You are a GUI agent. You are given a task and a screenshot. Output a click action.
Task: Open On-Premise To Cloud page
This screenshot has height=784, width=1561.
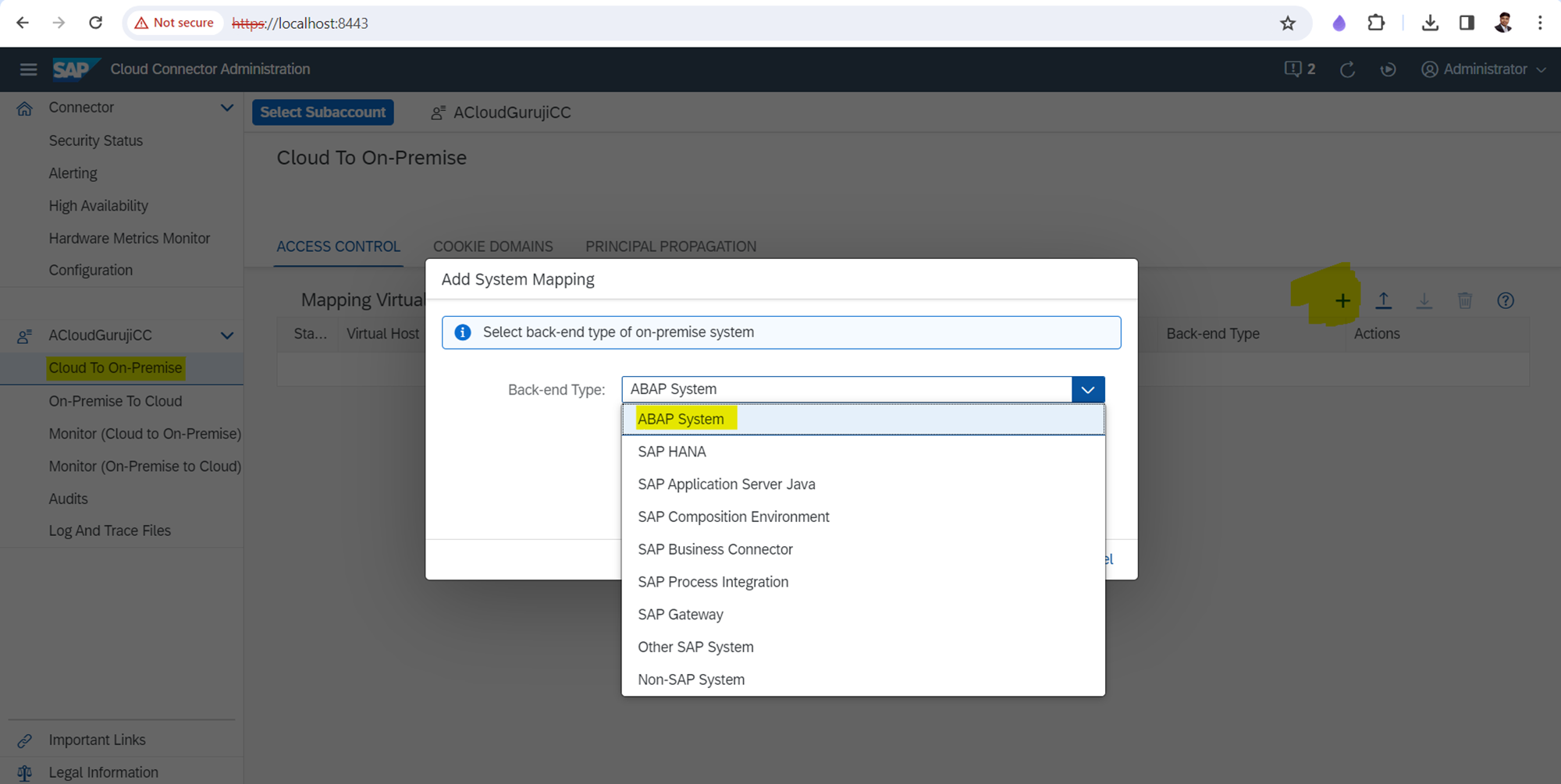pos(115,401)
